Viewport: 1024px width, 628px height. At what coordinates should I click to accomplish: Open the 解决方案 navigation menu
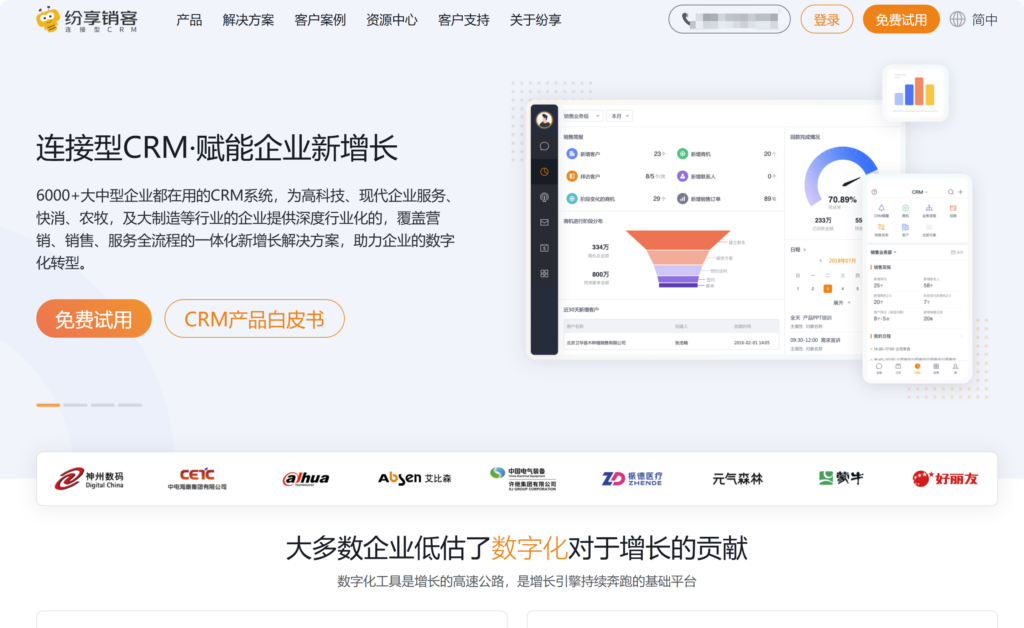pos(246,19)
